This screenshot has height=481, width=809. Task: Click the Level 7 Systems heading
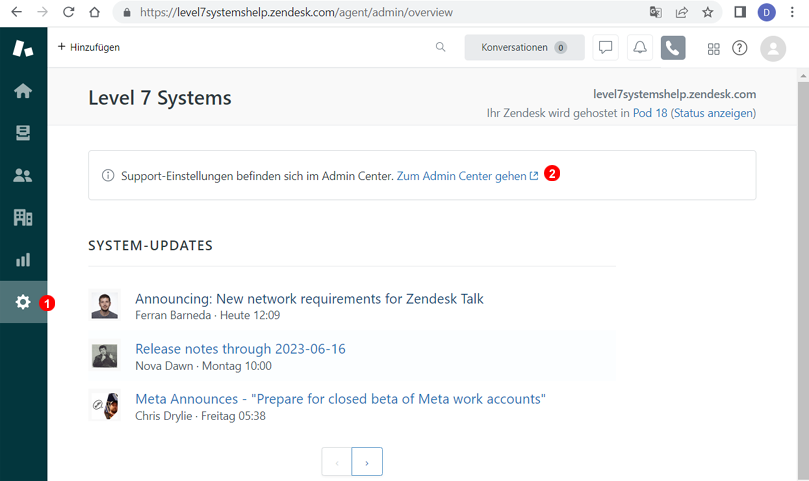[160, 98]
